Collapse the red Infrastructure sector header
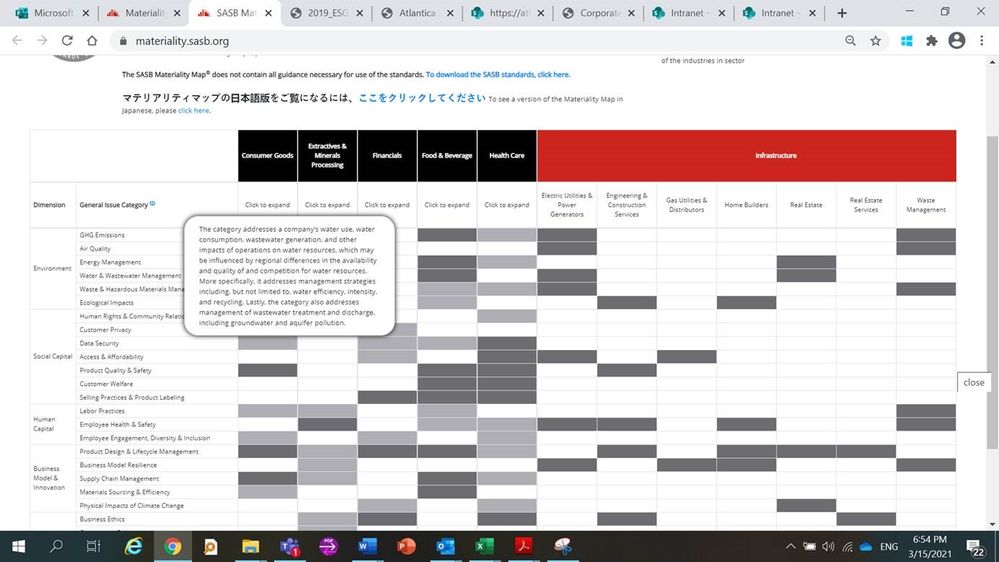999x562 pixels. (x=747, y=155)
